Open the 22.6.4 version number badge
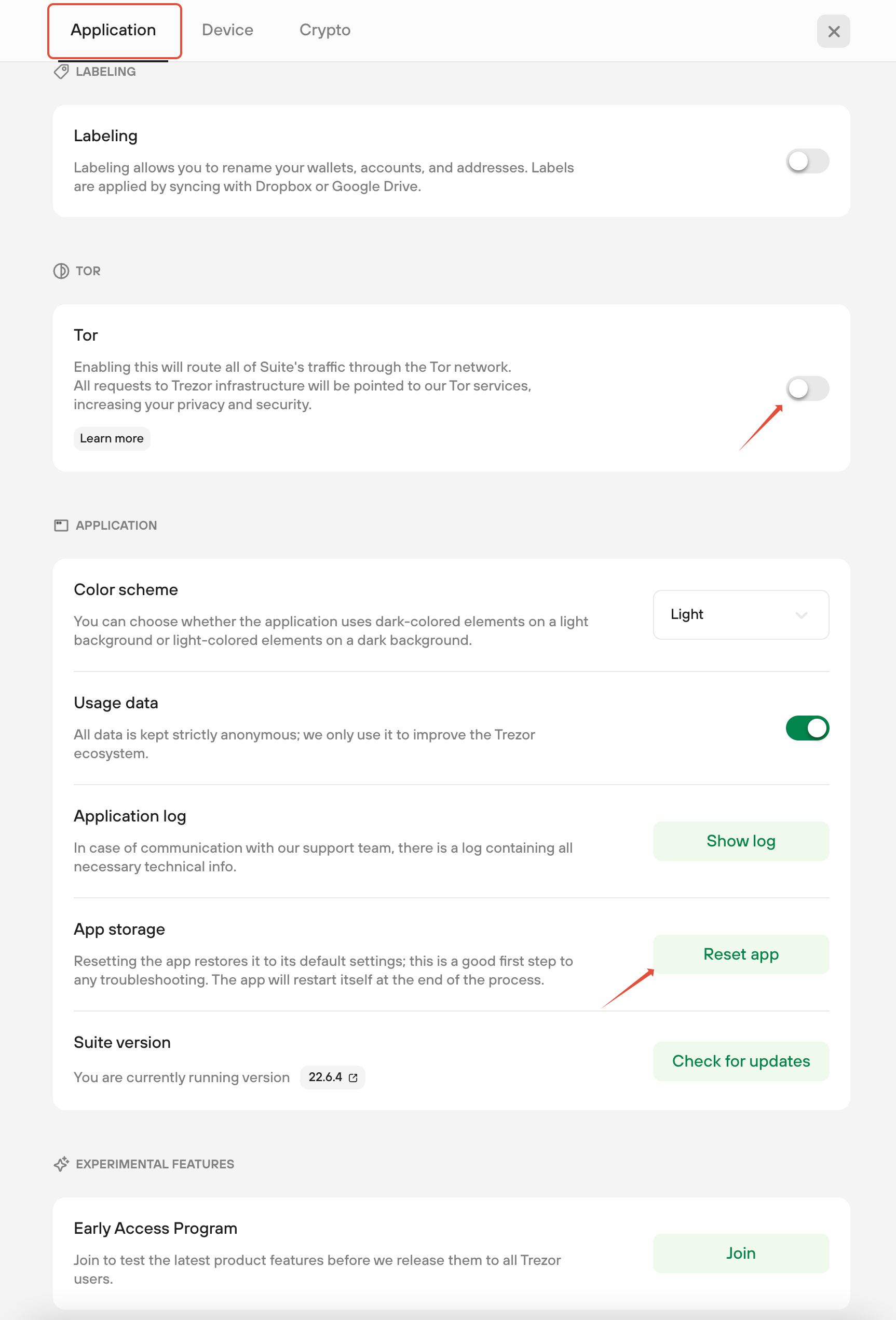The image size is (896, 1320). pyautogui.click(x=333, y=1077)
